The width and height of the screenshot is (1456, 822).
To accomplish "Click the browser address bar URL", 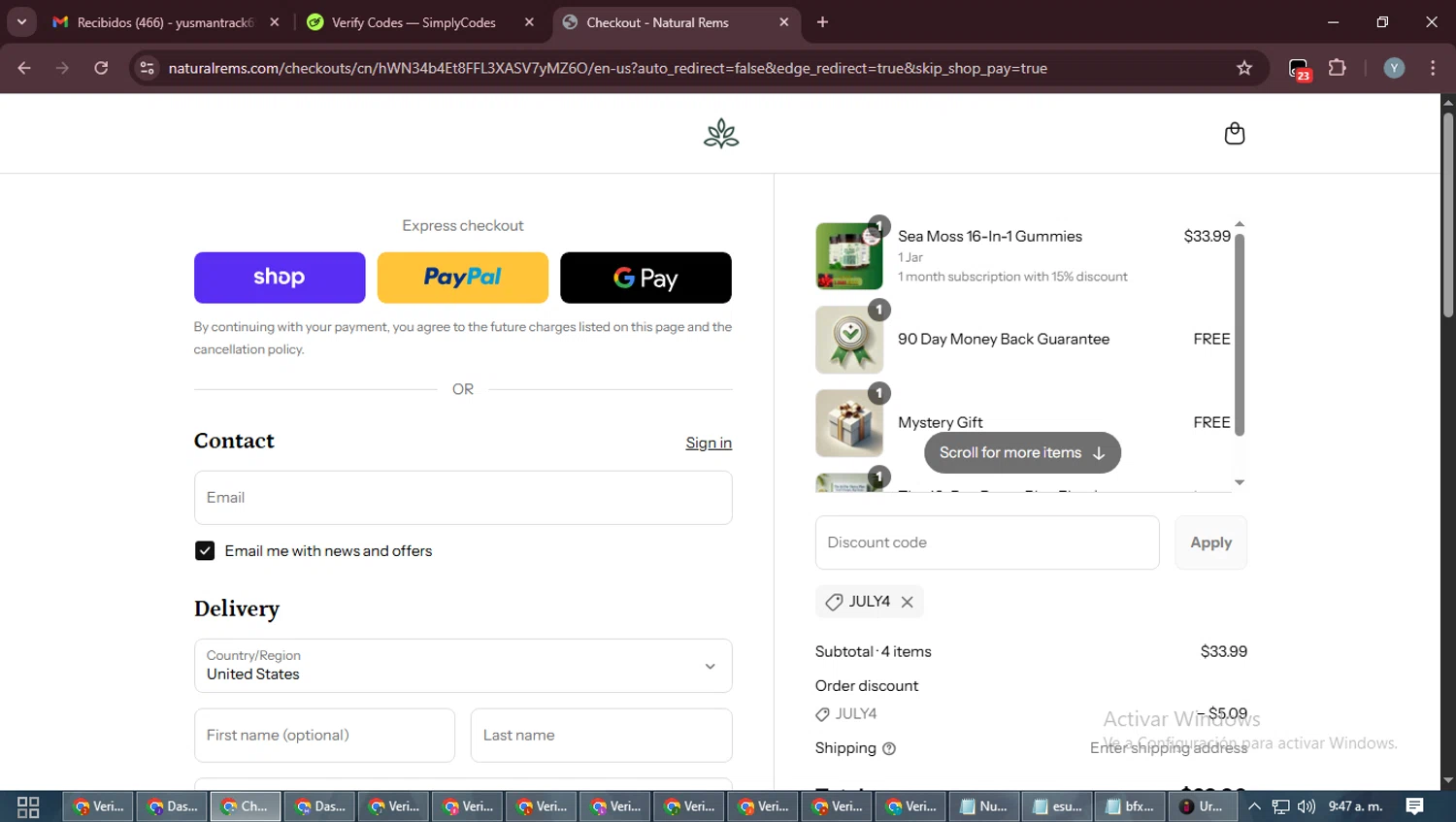I will [x=608, y=68].
